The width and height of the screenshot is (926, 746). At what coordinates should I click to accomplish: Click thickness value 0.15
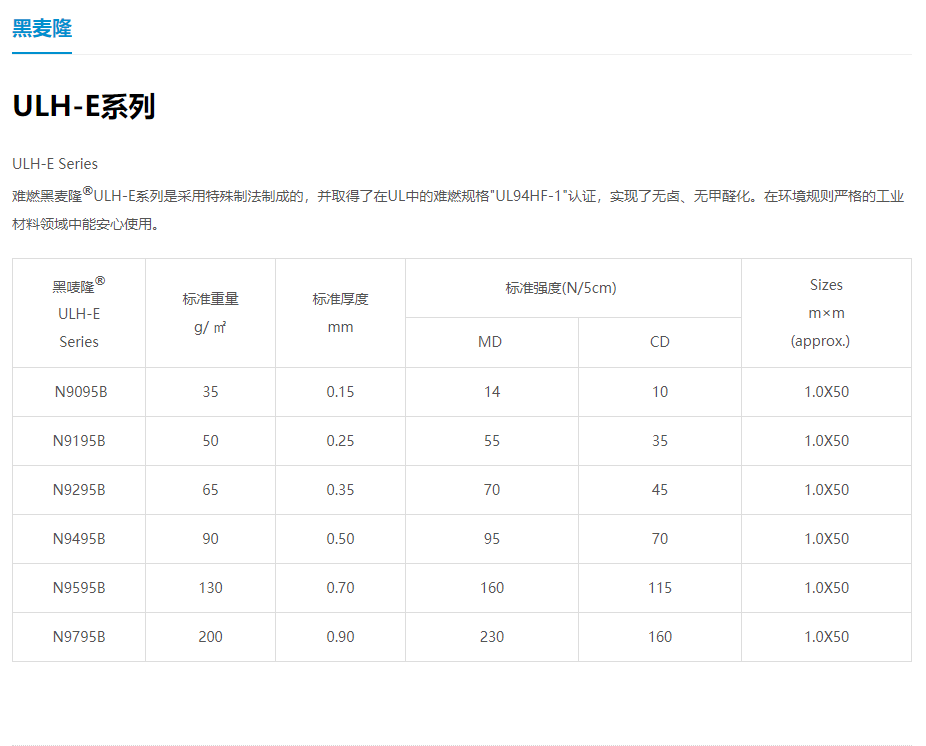pos(340,392)
